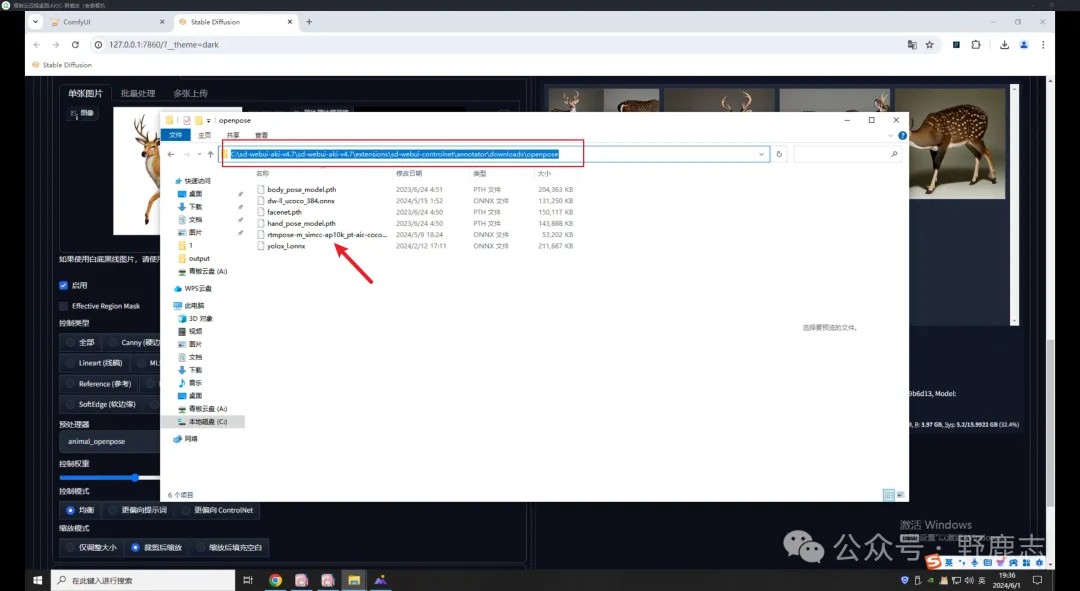The height and width of the screenshot is (591, 1080).
Task: Click the Explorer search box
Action: (x=847, y=154)
